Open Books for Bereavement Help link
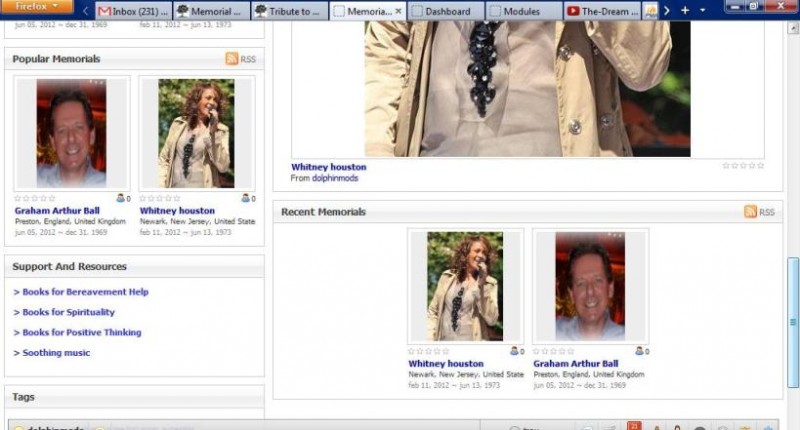This screenshot has height=430, width=800. pos(85,292)
